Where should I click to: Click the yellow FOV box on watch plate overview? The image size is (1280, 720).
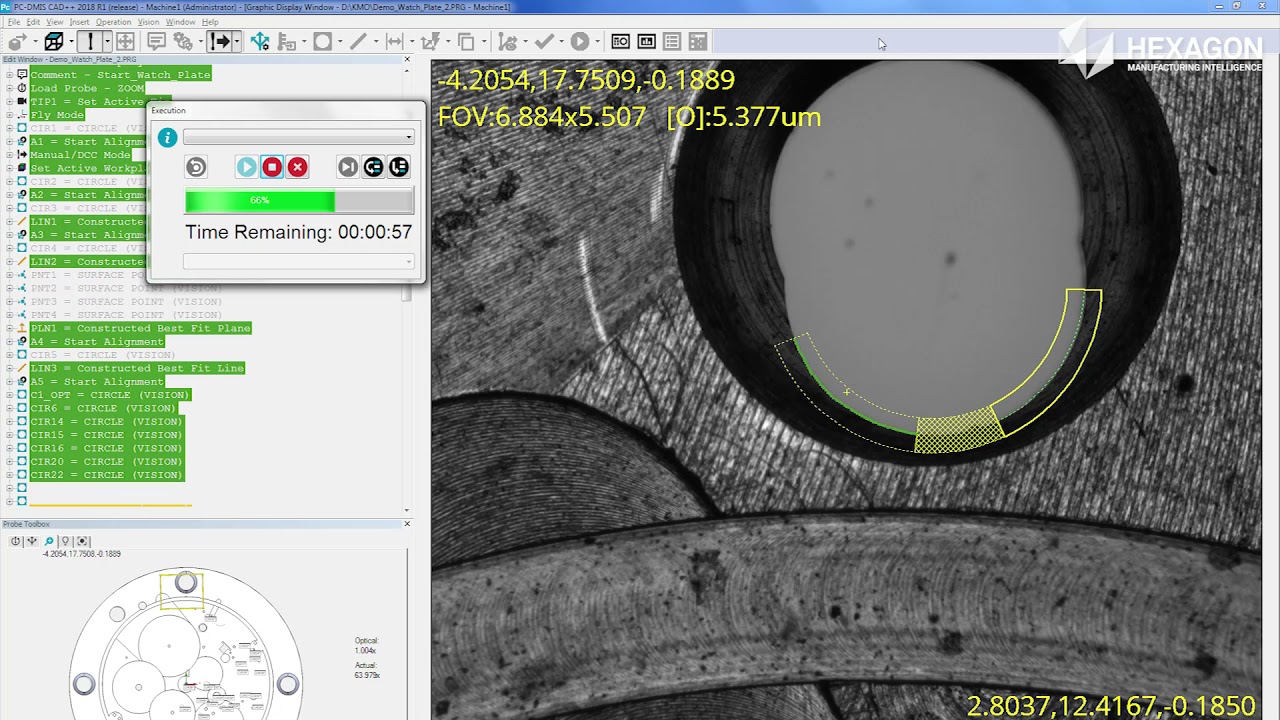[x=182, y=591]
